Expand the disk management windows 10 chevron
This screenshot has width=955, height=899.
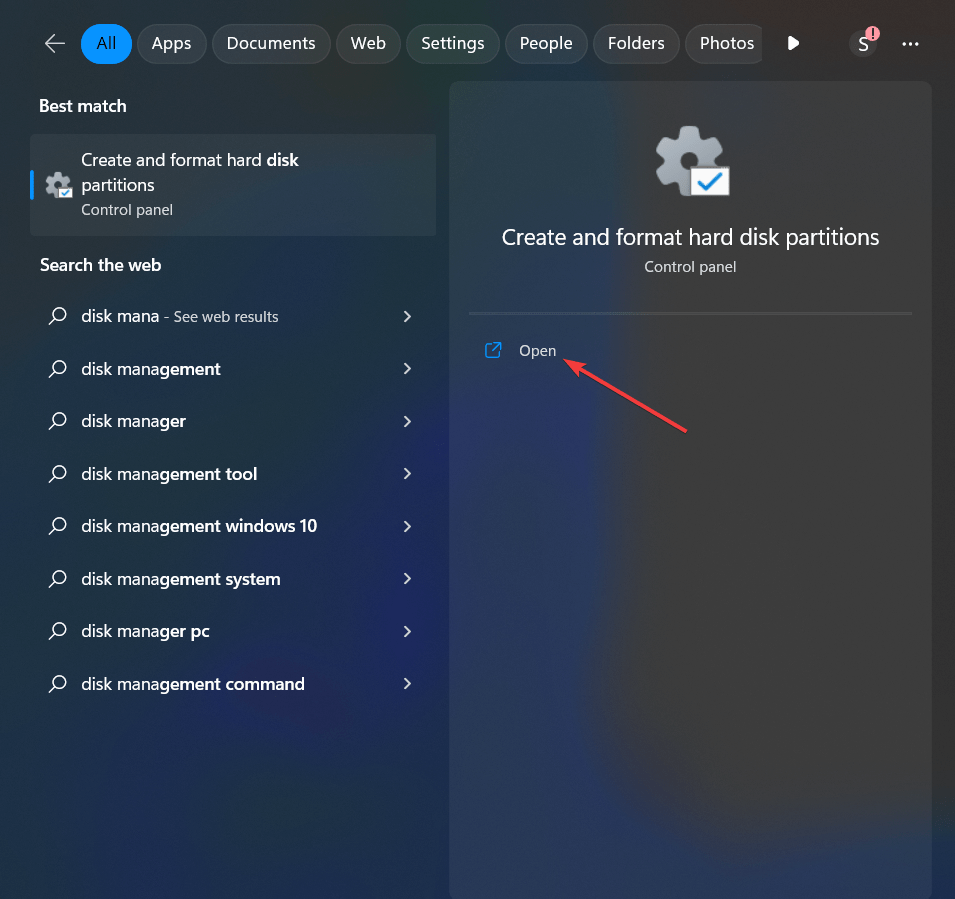pos(407,526)
